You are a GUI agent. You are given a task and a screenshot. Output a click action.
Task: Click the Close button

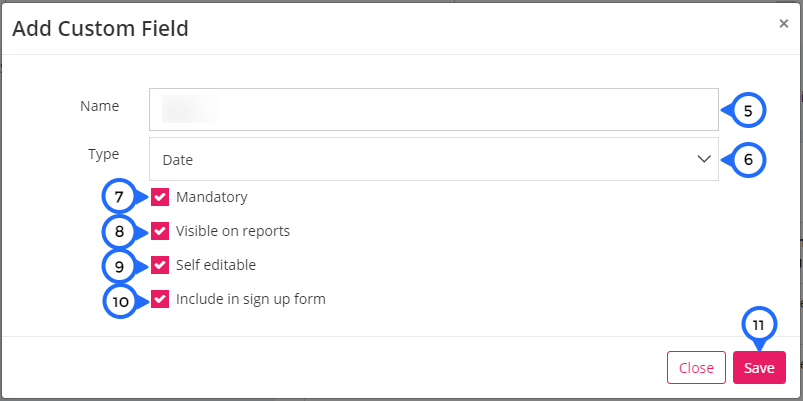696,368
